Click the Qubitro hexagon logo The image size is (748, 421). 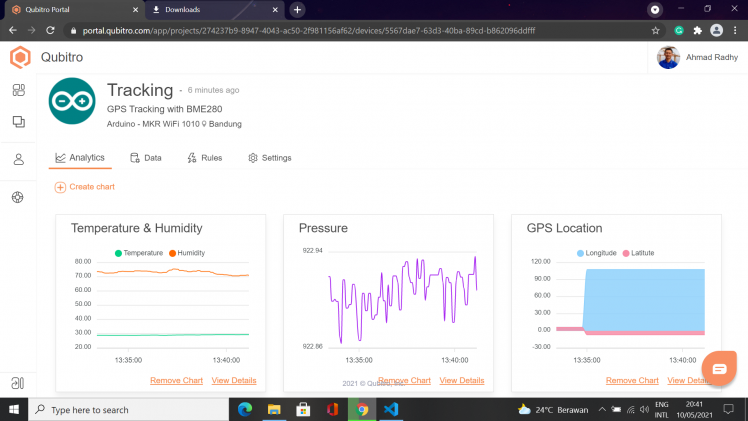(20, 57)
